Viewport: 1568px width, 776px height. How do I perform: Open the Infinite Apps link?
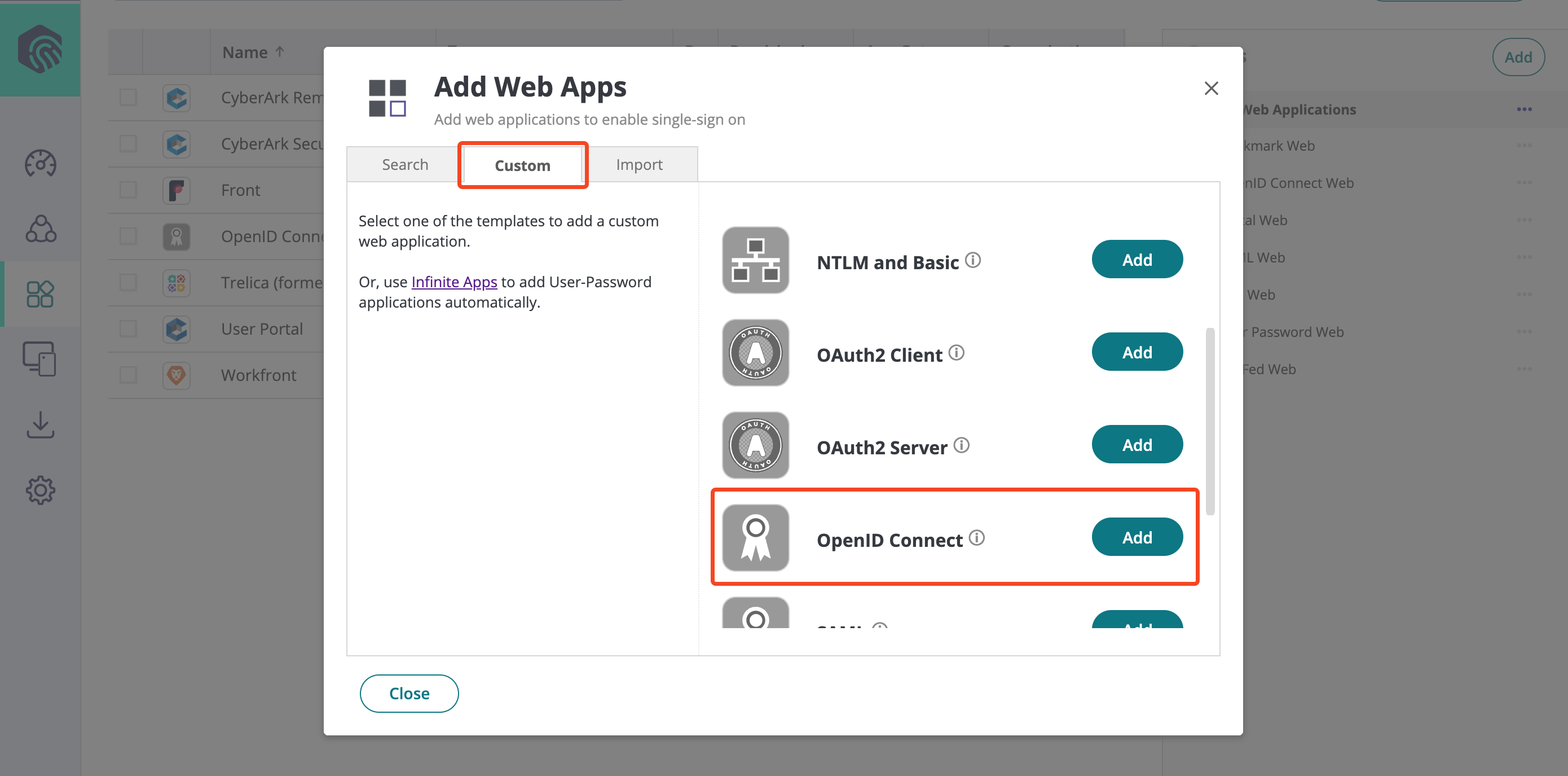point(454,282)
